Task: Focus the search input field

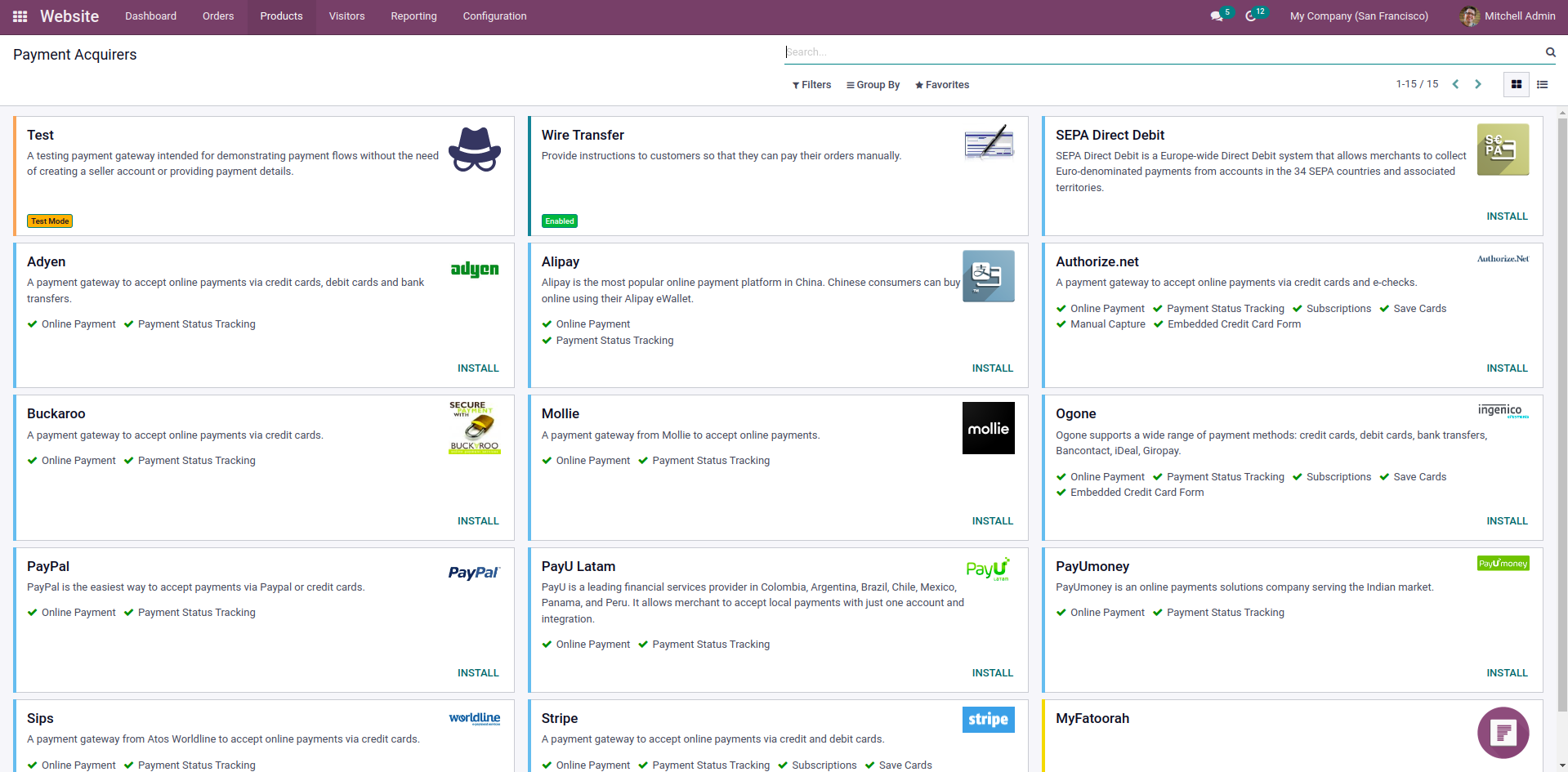Action: click(x=1163, y=52)
